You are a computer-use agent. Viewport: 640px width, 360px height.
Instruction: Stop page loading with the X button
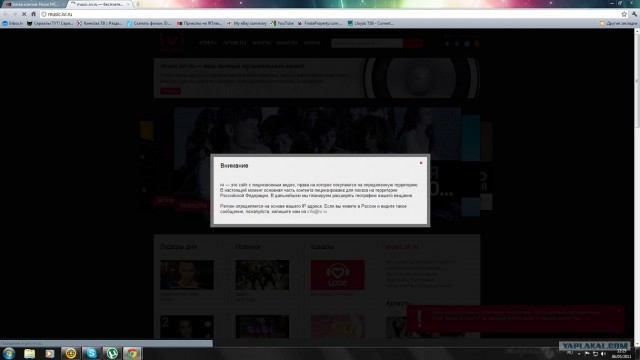pyautogui.click(x=24, y=14)
